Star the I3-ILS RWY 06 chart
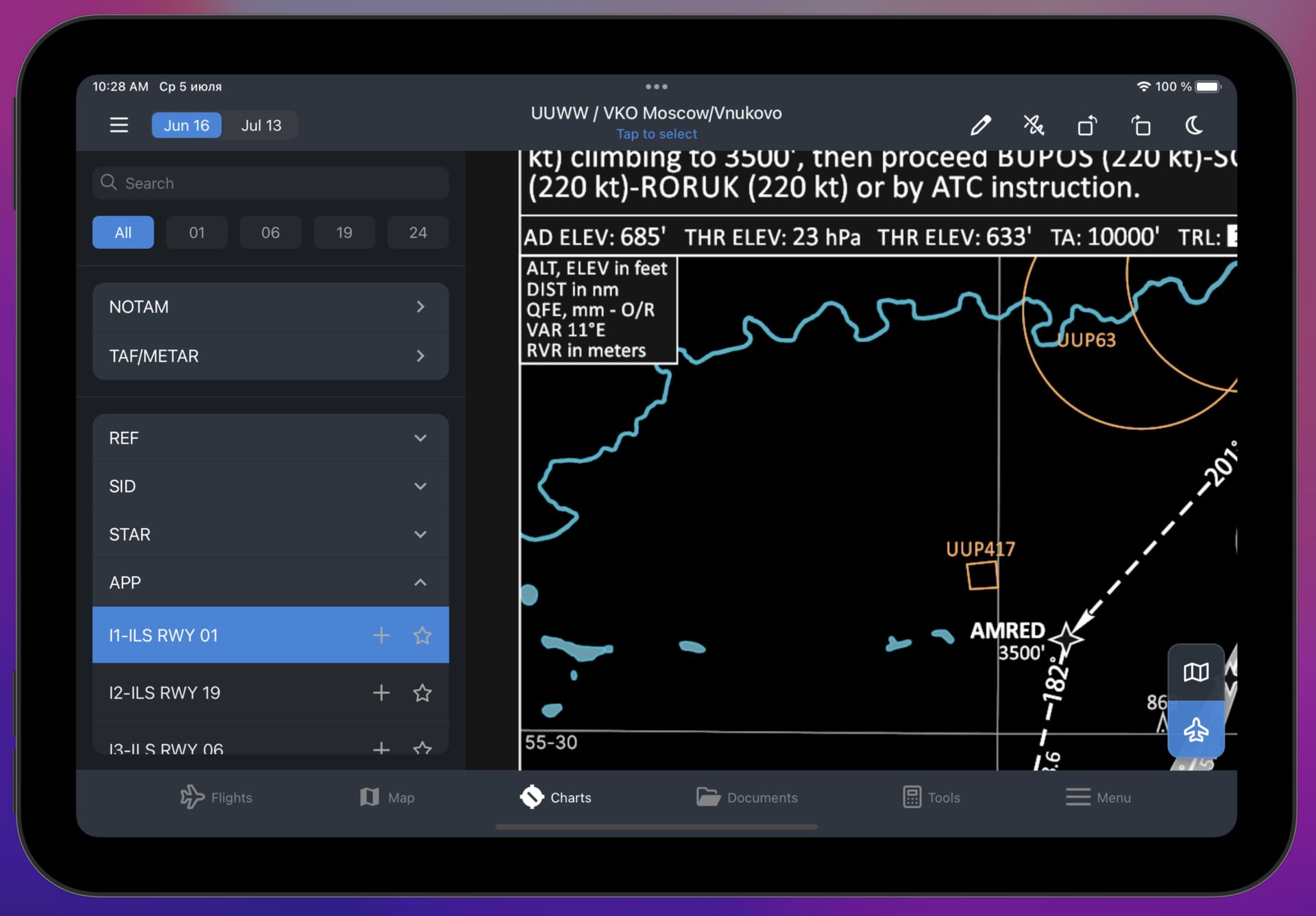This screenshot has height=916, width=1316. (x=422, y=748)
